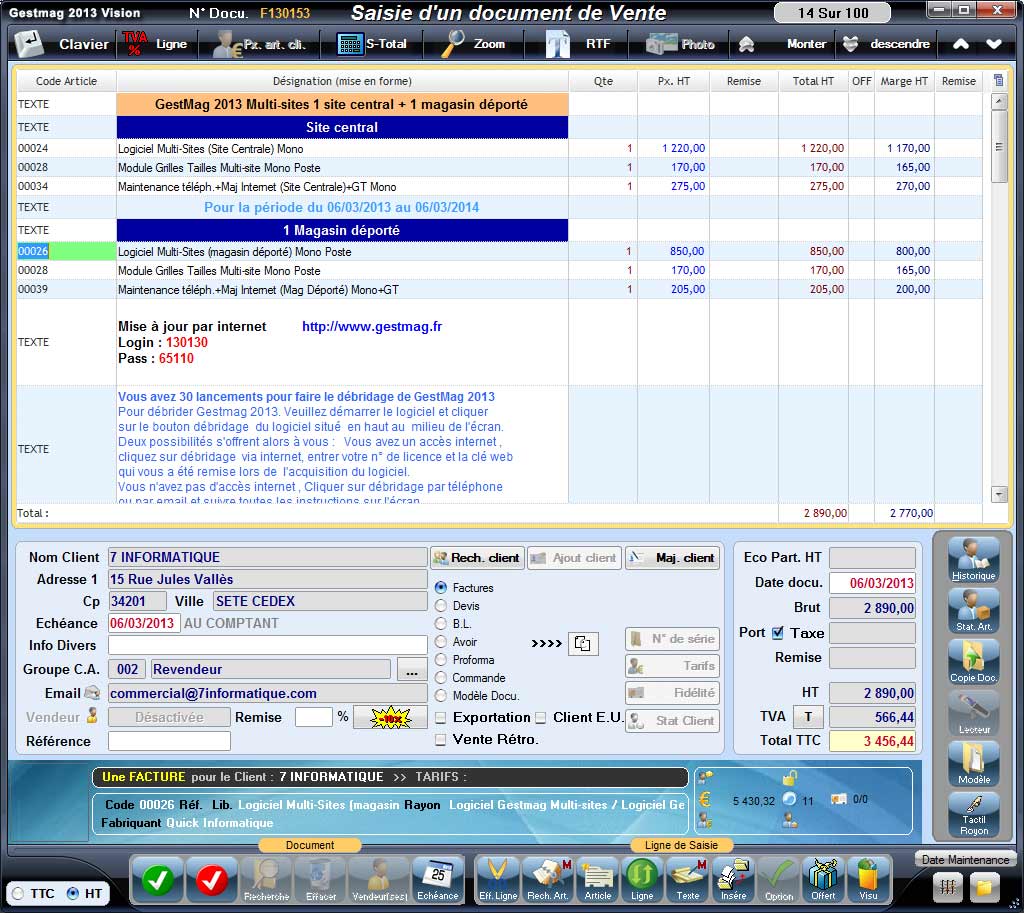Enable the Vente Rétro. checkbox
The height and width of the screenshot is (913, 1024).
coord(441,740)
